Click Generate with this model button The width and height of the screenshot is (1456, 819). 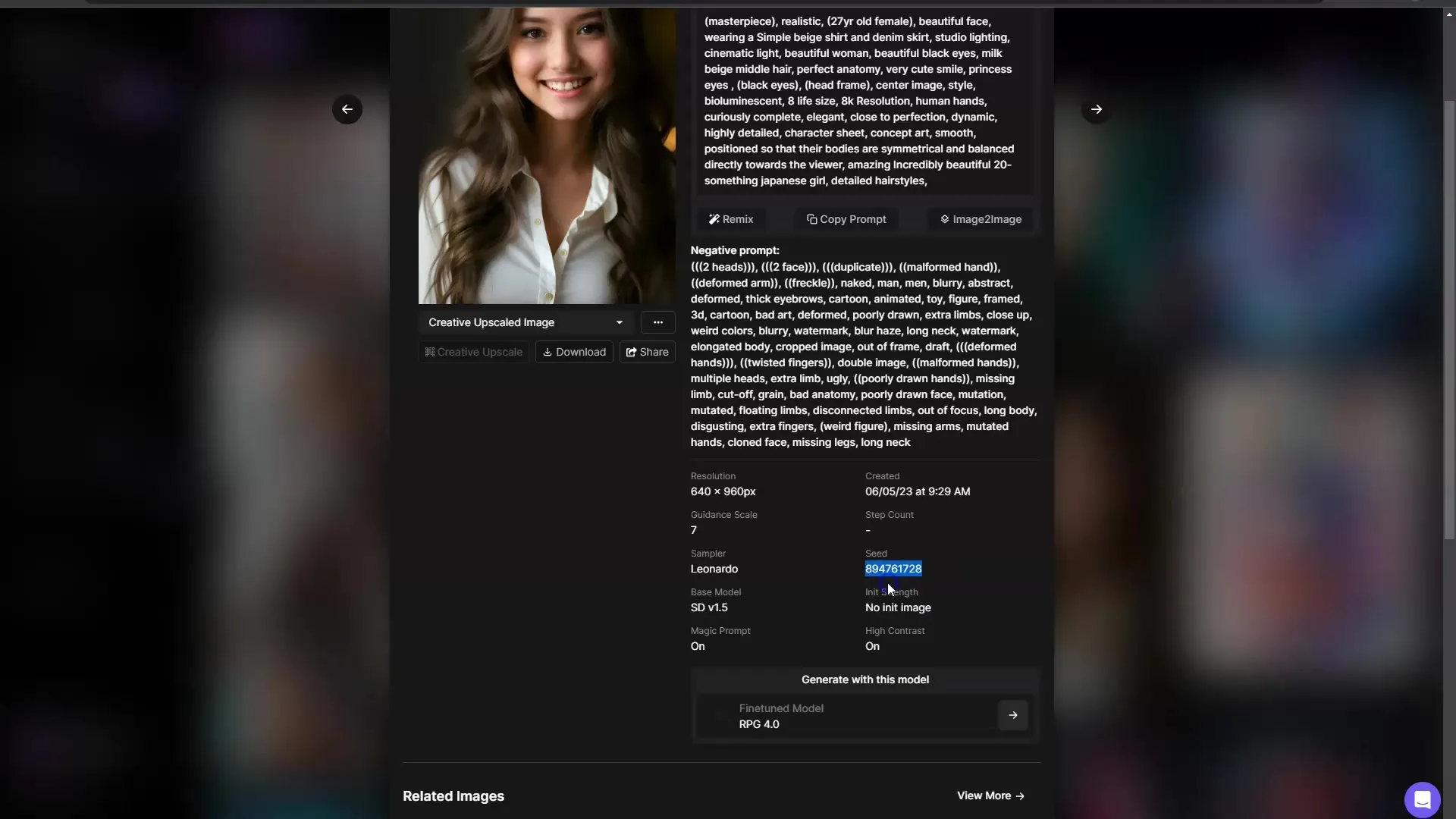pos(865,680)
